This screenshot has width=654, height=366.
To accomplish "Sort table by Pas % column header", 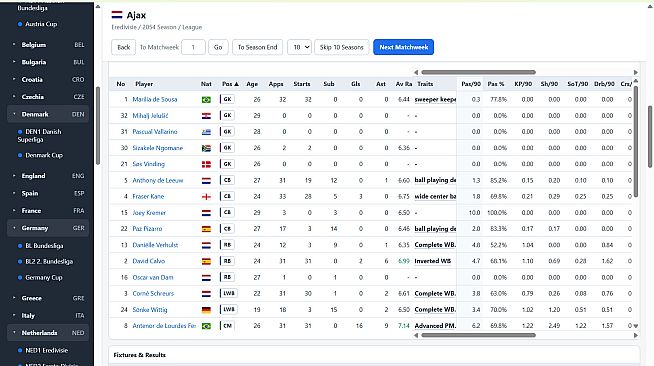I will [496, 84].
